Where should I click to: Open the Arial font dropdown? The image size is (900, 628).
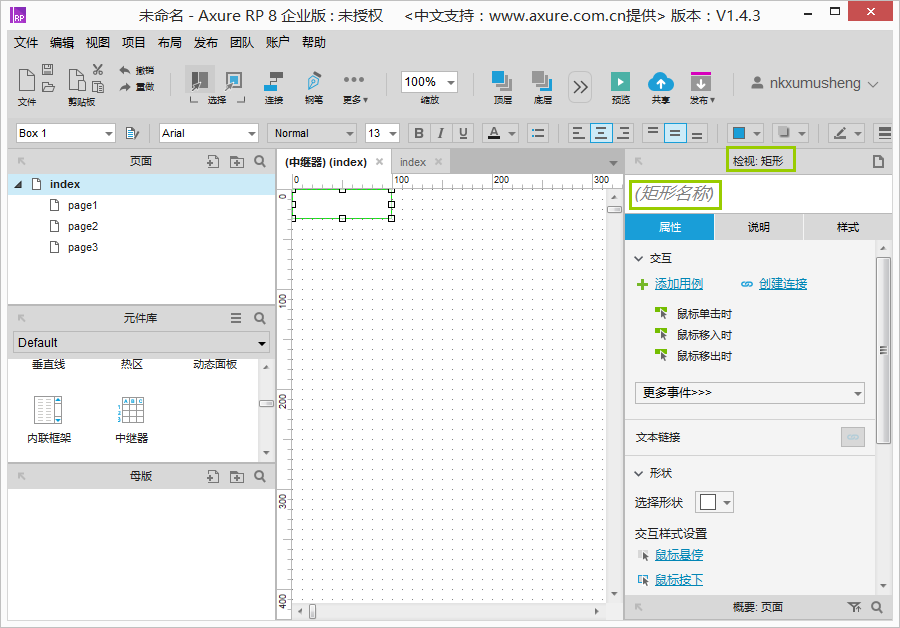click(209, 133)
